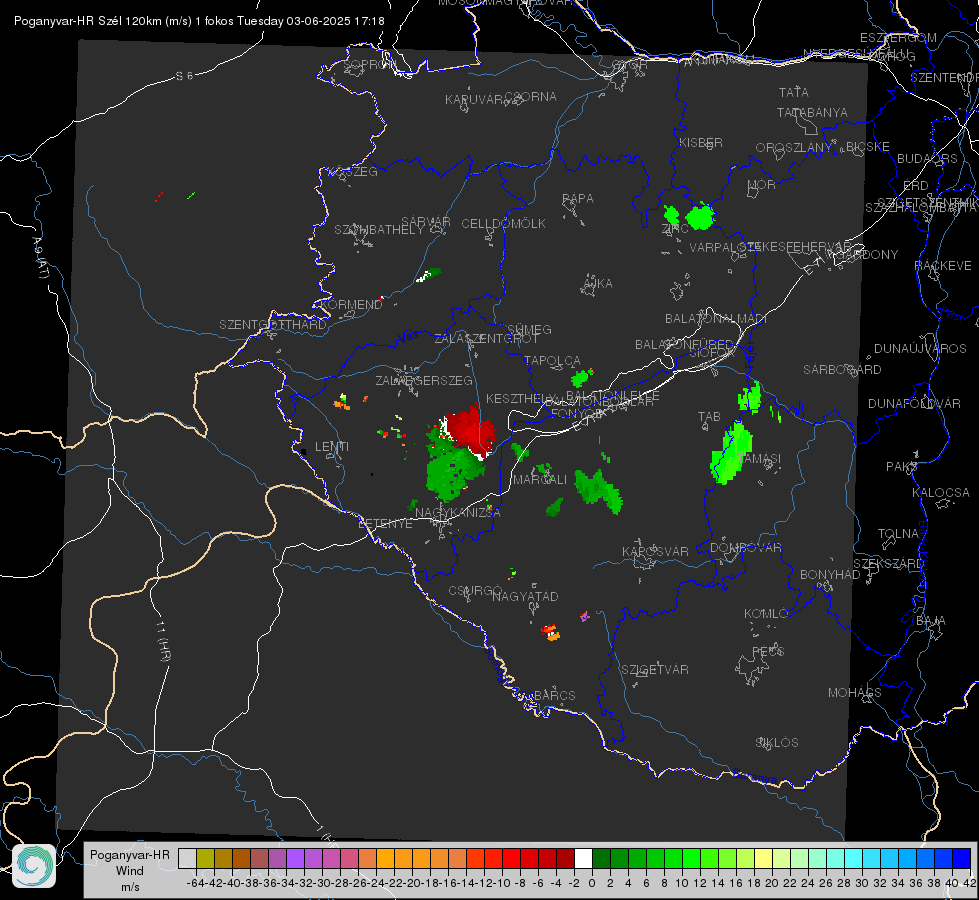Click the DUNAFÖLDVÁR city label
This screenshot has height=900, width=979.
click(x=914, y=403)
